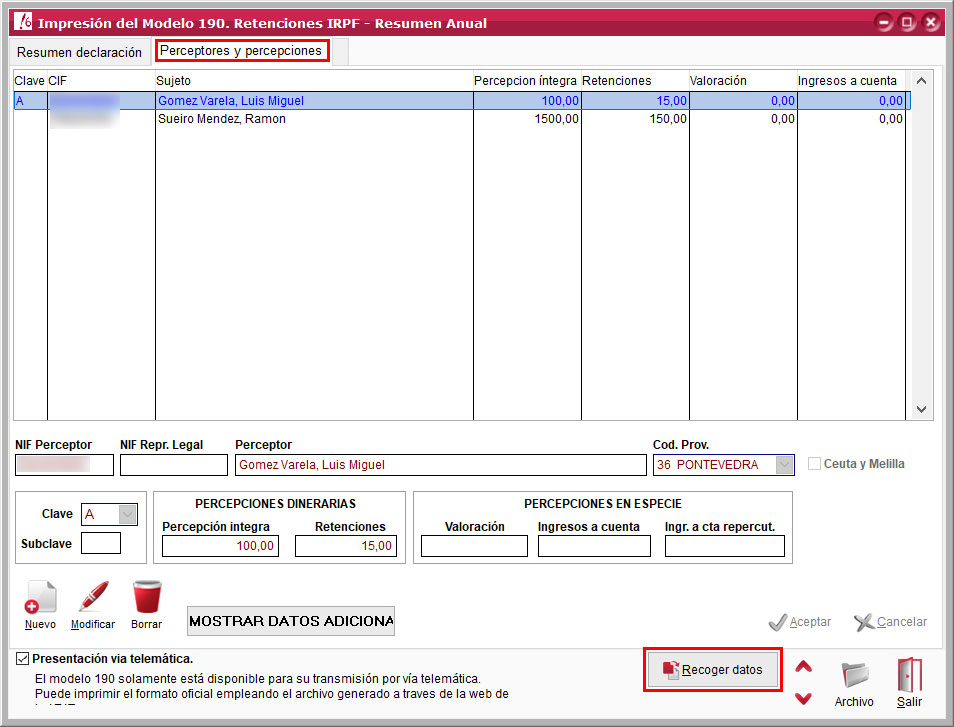Click the Perceptor name input field
The image size is (954, 727).
pos(440,465)
